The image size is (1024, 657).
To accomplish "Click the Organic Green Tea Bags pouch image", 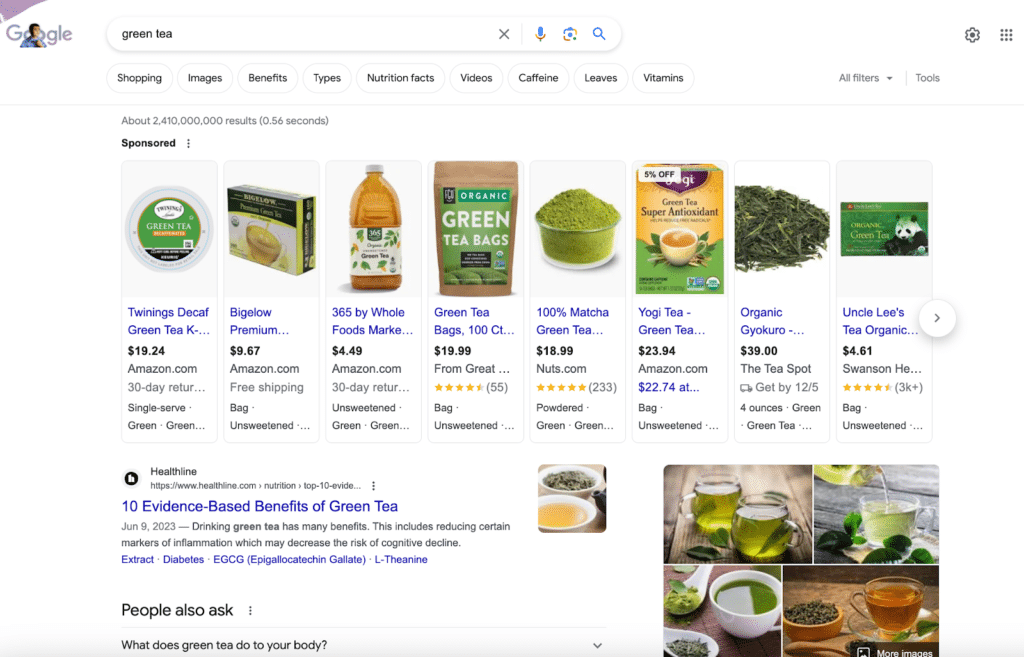I will pos(476,229).
